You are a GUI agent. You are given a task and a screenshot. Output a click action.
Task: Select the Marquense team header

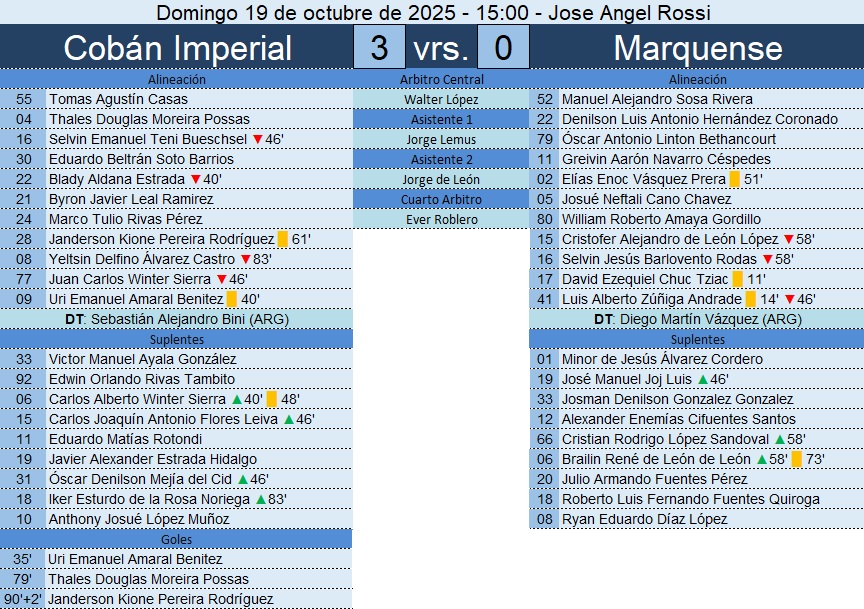coord(698,48)
